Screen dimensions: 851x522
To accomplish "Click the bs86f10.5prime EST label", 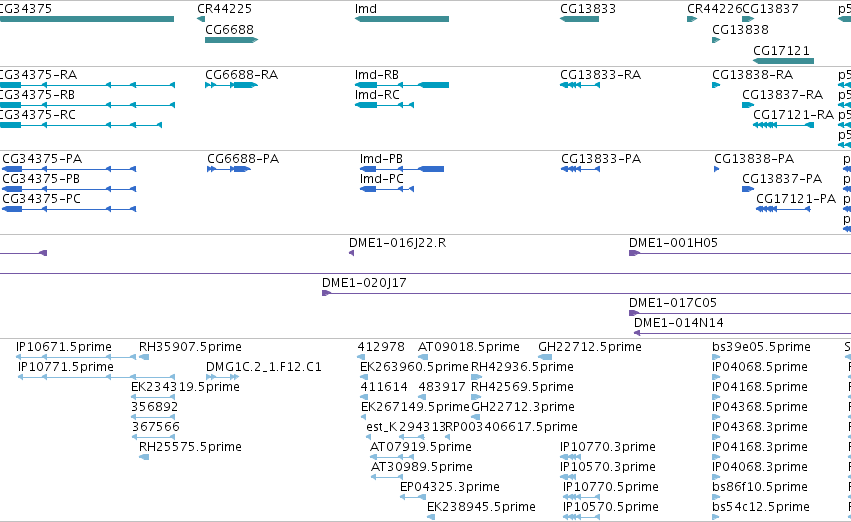I will tap(760, 487).
